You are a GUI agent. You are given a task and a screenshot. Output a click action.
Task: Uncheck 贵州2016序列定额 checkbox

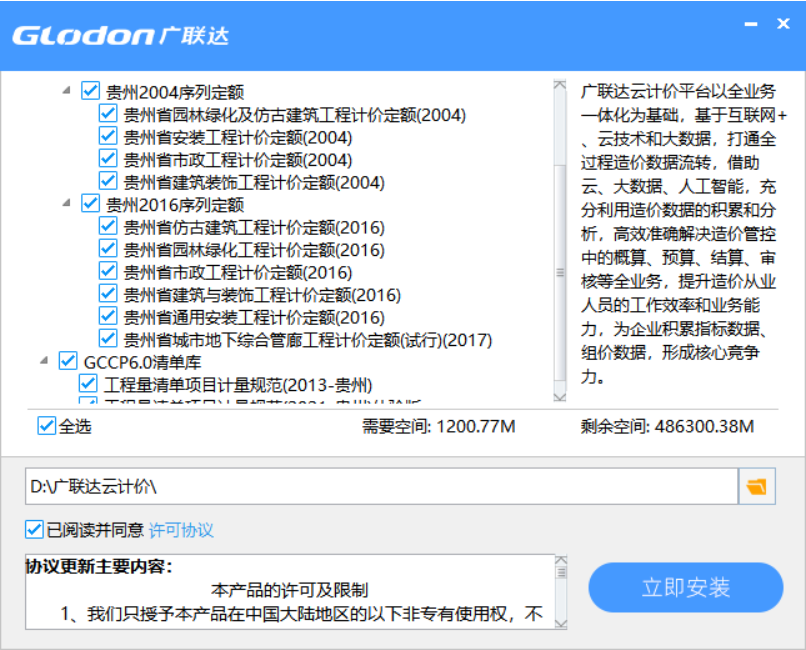[90, 203]
